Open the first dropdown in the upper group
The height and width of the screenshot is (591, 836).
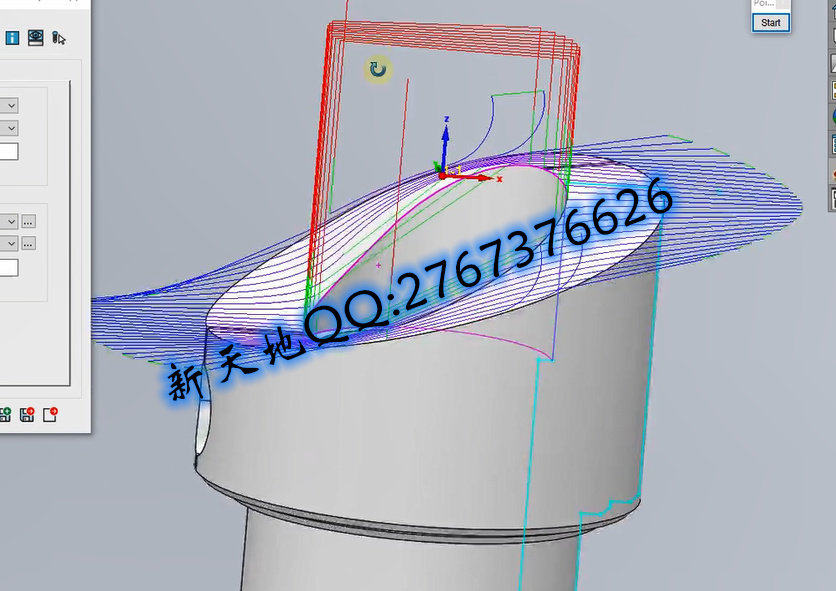coord(10,104)
